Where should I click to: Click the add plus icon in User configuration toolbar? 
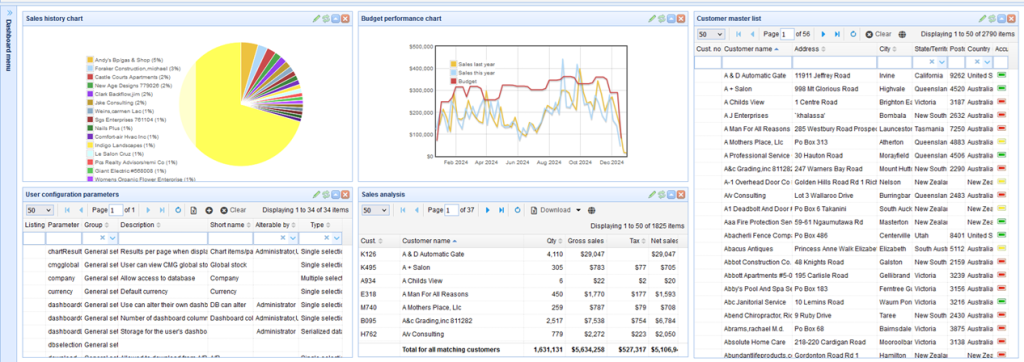pyautogui.click(x=209, y=210)
